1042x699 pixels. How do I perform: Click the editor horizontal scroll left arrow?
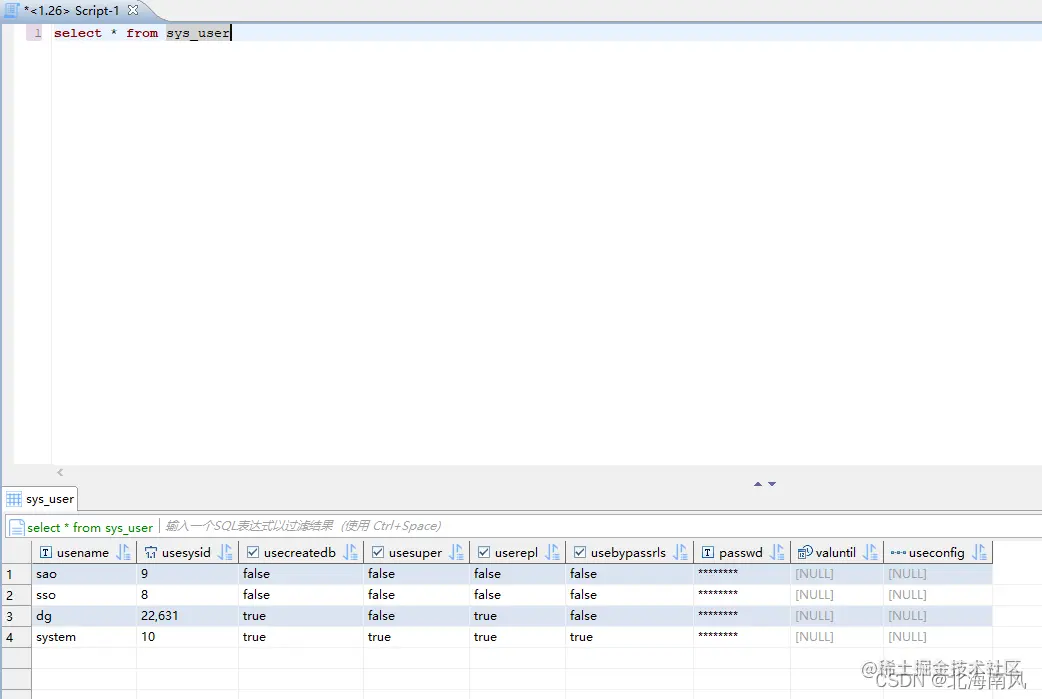pyautogui.click(x=60, y=472)
